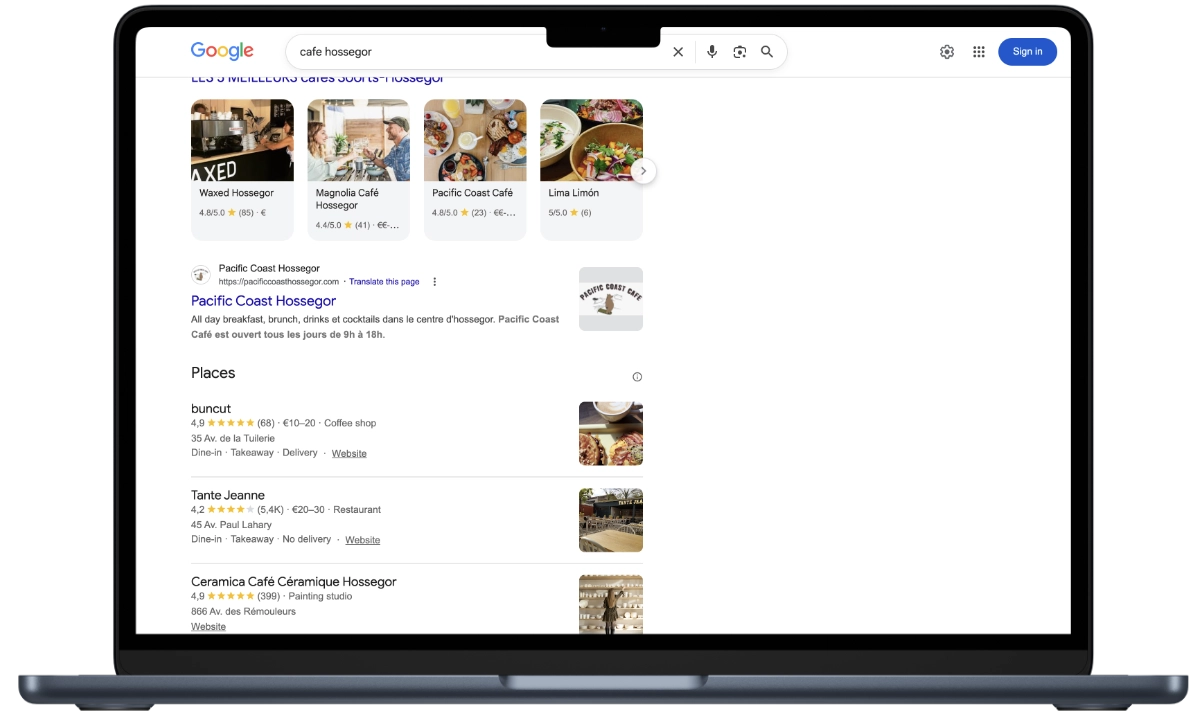This screenshot has height=722, width=1200.
Task: Open Magnolia Café Hossegor card image
Action: tap(358, 140)
